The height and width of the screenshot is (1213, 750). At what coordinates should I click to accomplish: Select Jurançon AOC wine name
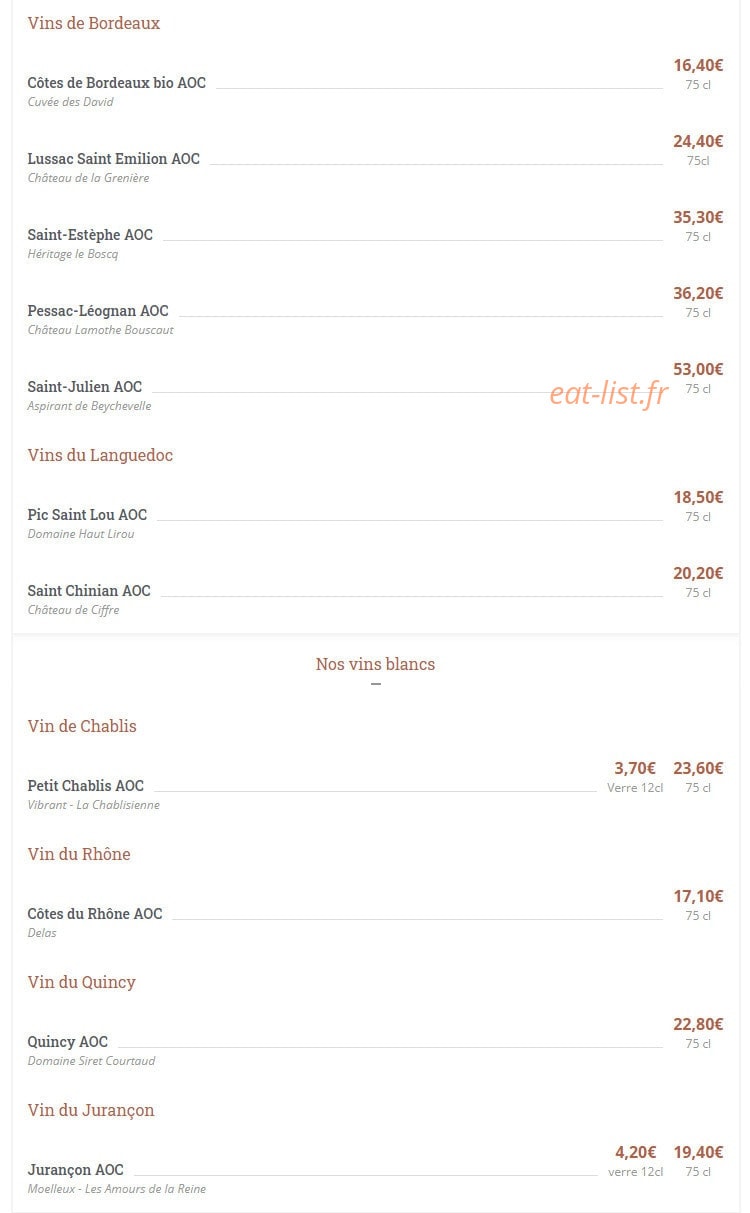[76, 1170]
